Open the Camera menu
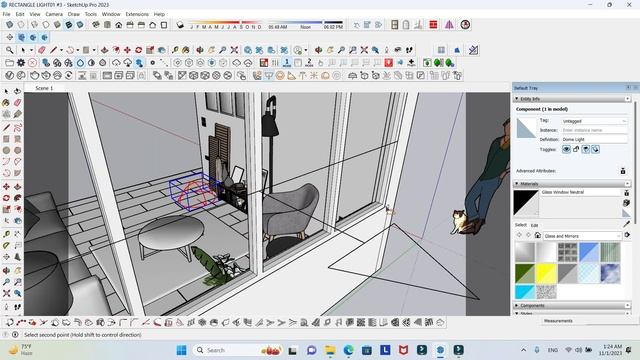 (x=54, y=14)
